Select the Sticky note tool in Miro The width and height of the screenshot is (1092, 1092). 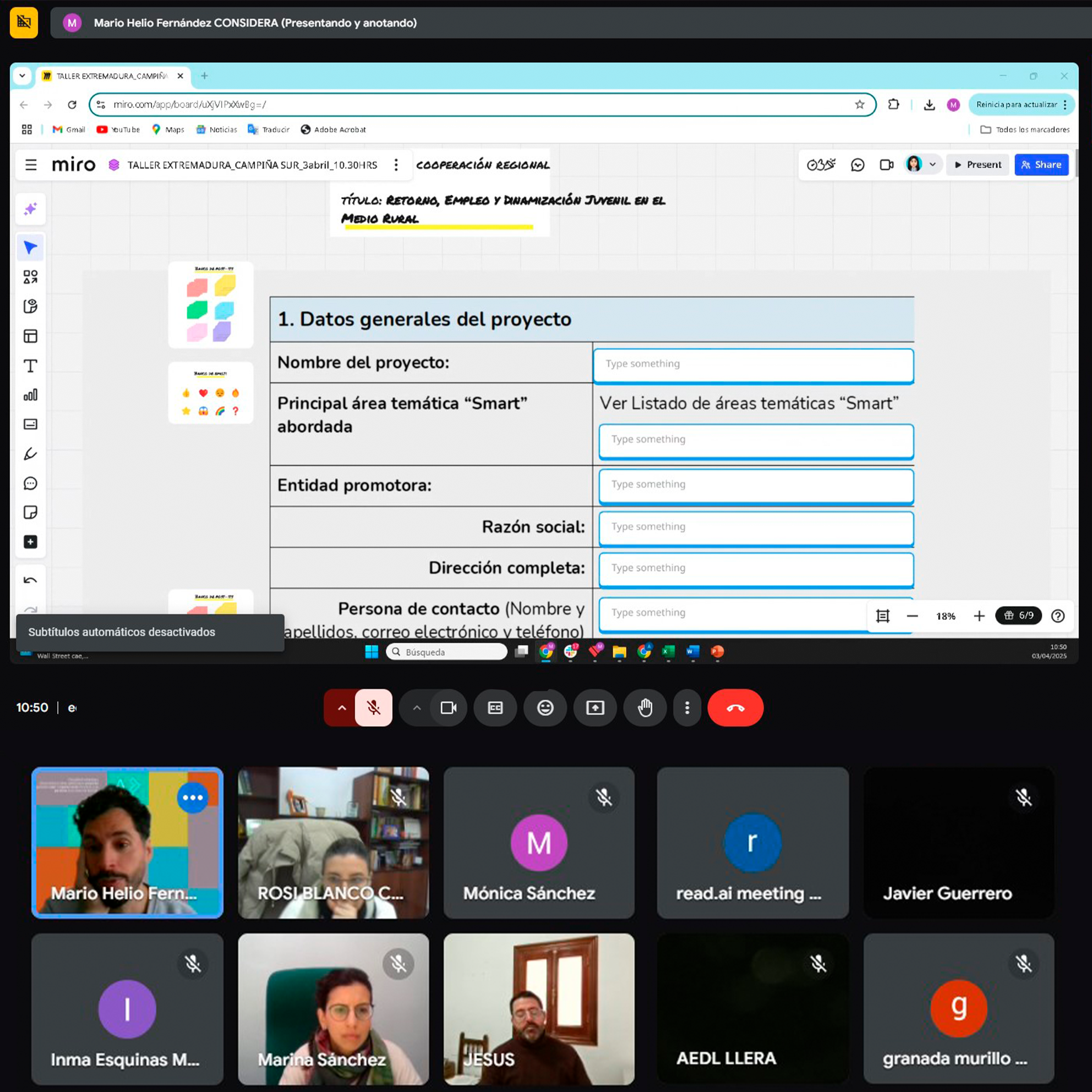[31, 513]
